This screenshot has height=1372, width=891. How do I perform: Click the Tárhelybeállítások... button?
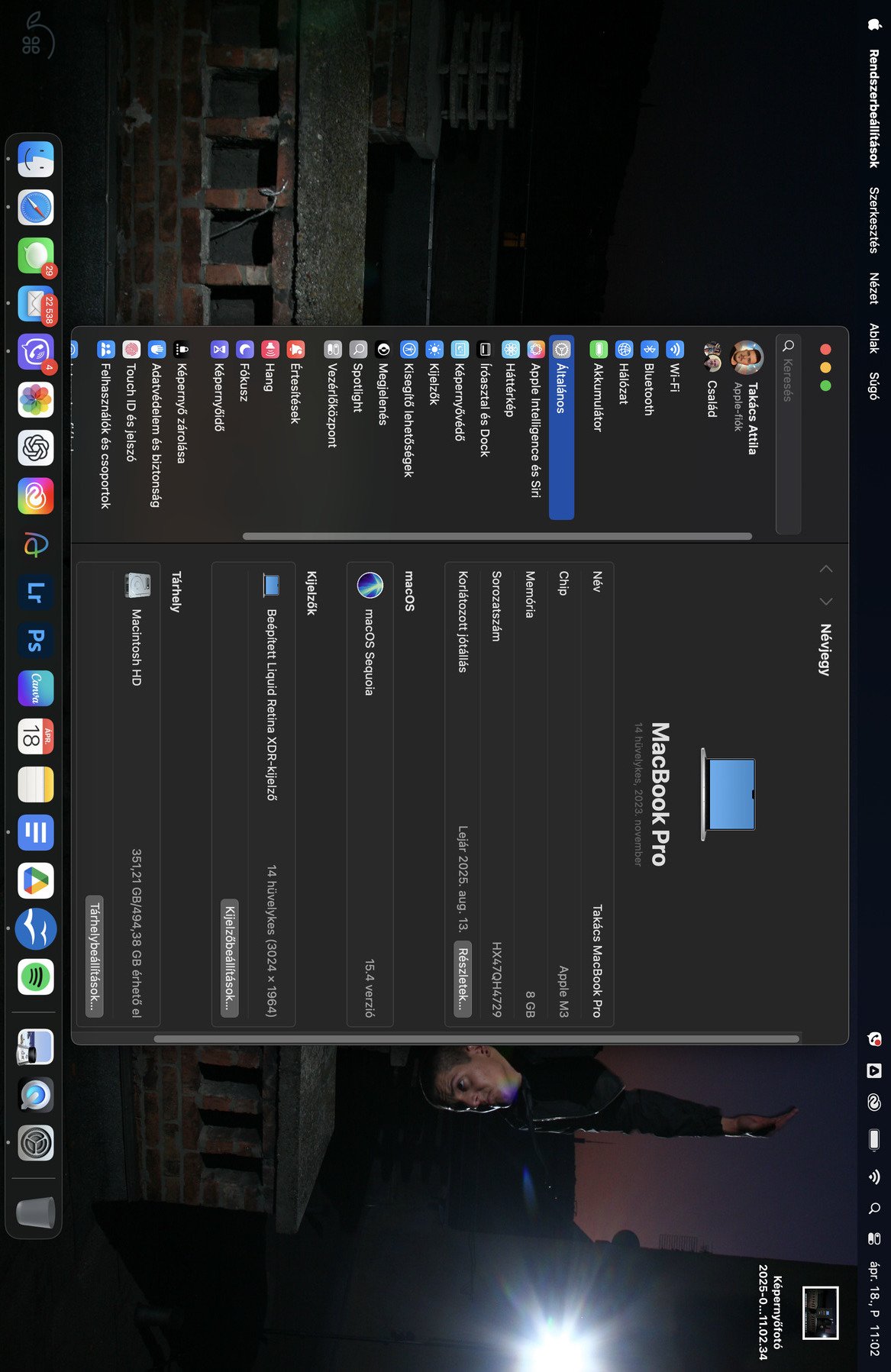click(95, 956)
